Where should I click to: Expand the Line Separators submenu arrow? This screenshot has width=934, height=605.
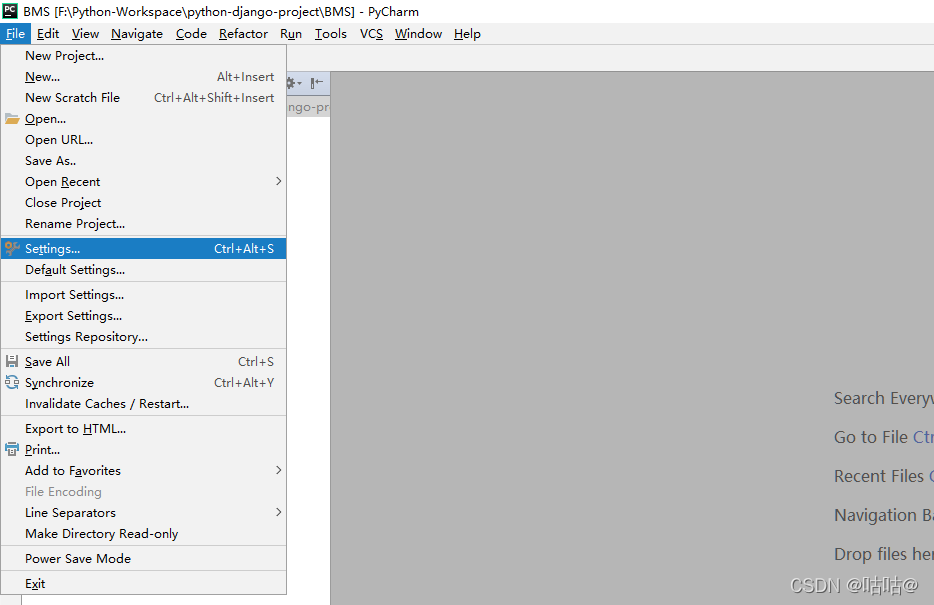coord(278,512)
